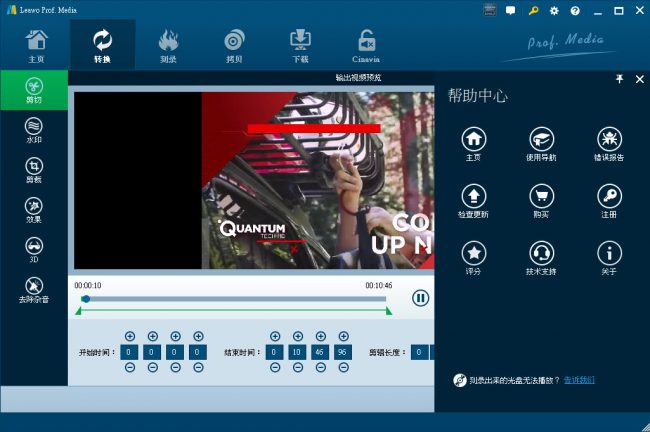Viewport: 650px width, 432px height.
Task: Decrease the 结束时间 minutes value of 10
Action: (297, 367)
